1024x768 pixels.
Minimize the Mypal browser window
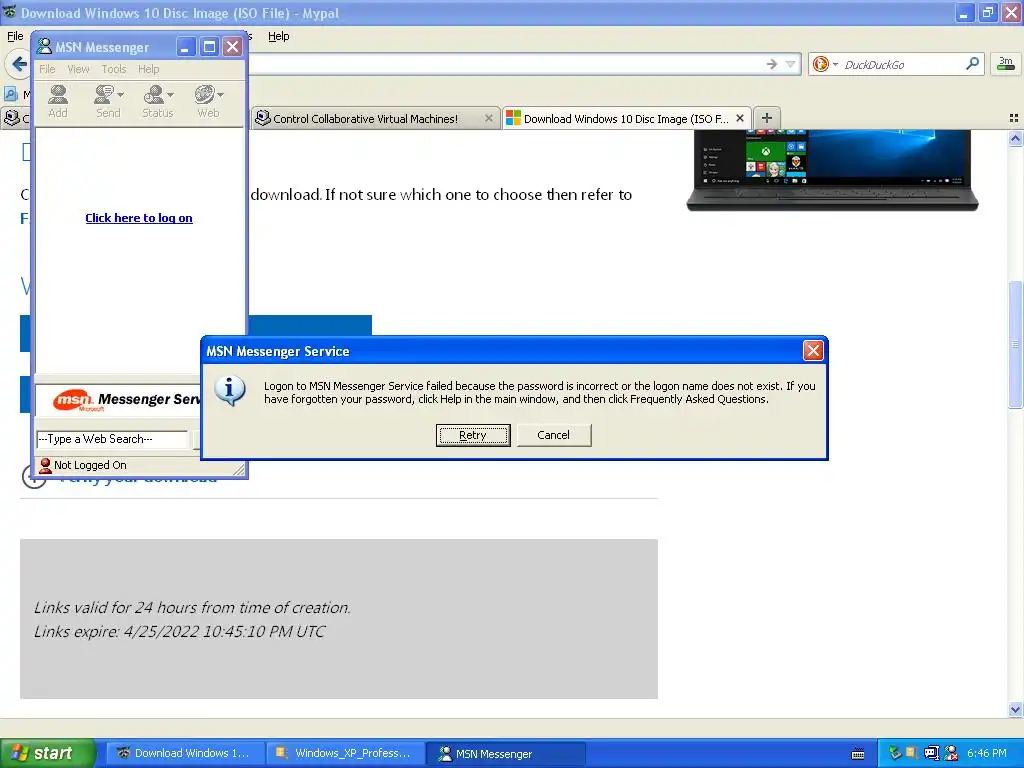tap(964, 13)
